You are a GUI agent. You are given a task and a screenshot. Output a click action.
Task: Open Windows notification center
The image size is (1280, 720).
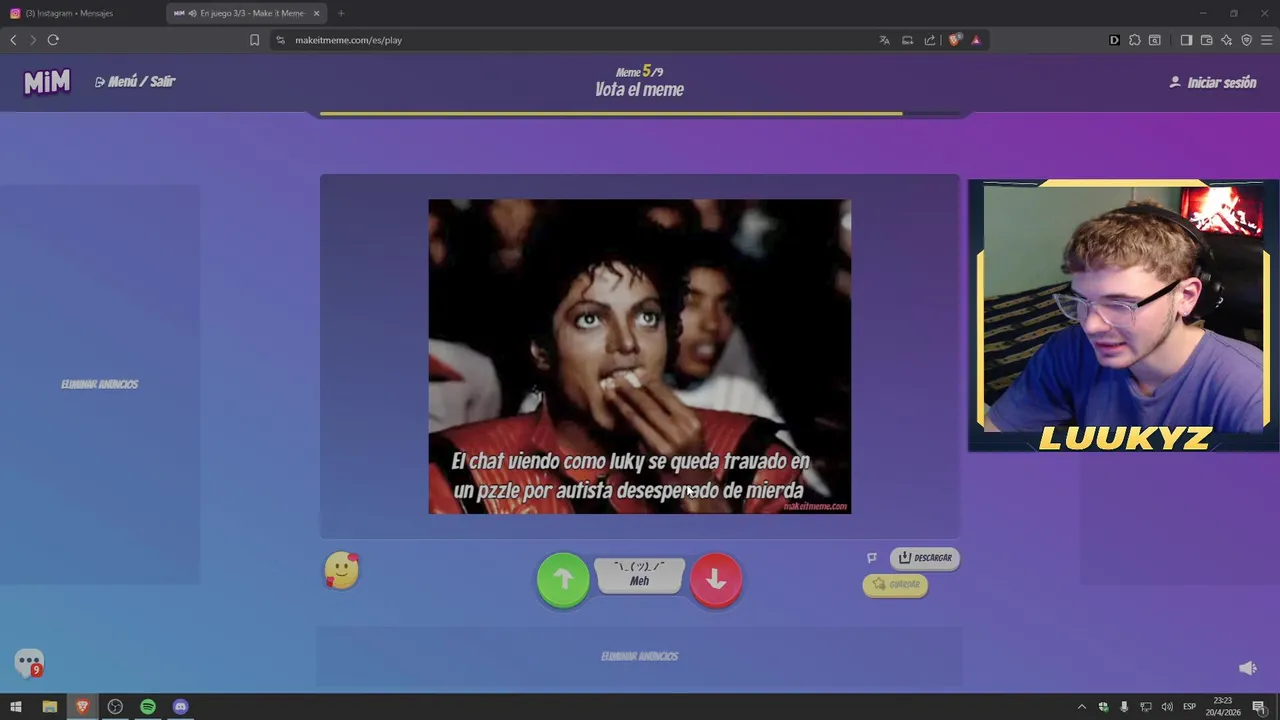click(1259, 707)
